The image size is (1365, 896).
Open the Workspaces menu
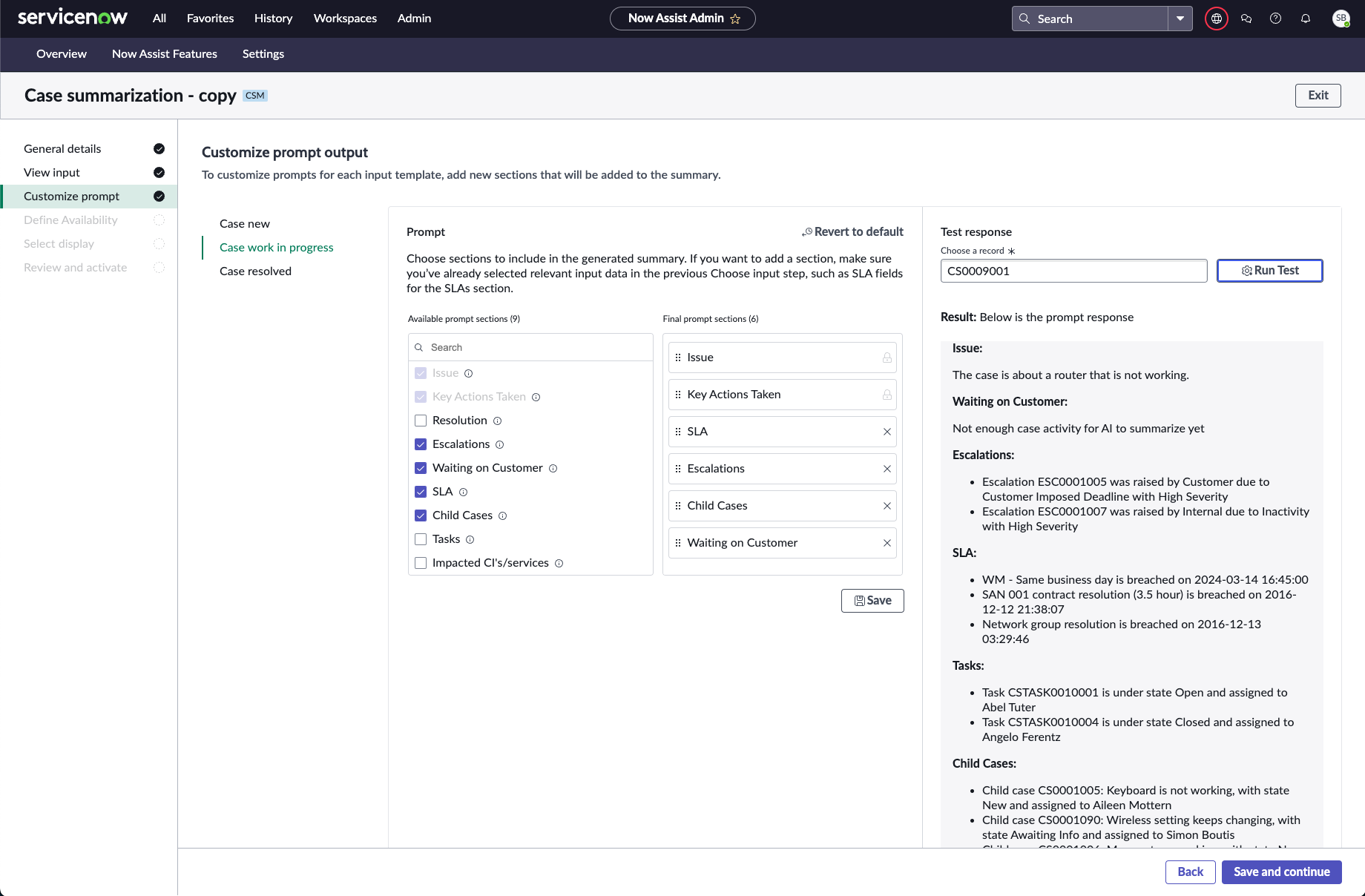pos(345,19)
